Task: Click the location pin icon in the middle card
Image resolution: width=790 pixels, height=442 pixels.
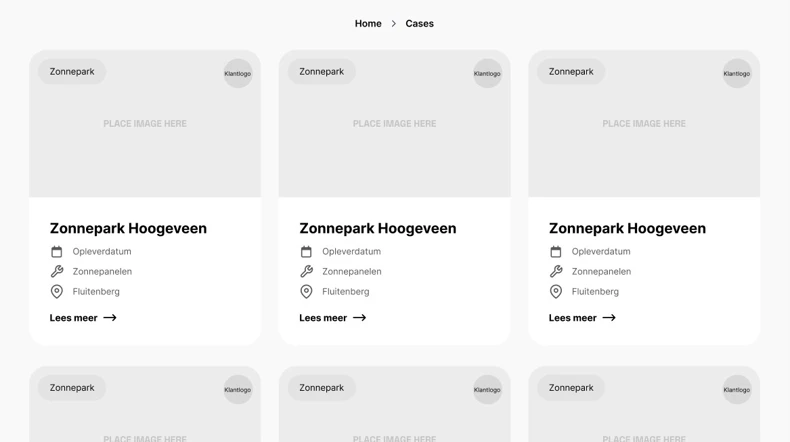Action: (x=306, y=292)
